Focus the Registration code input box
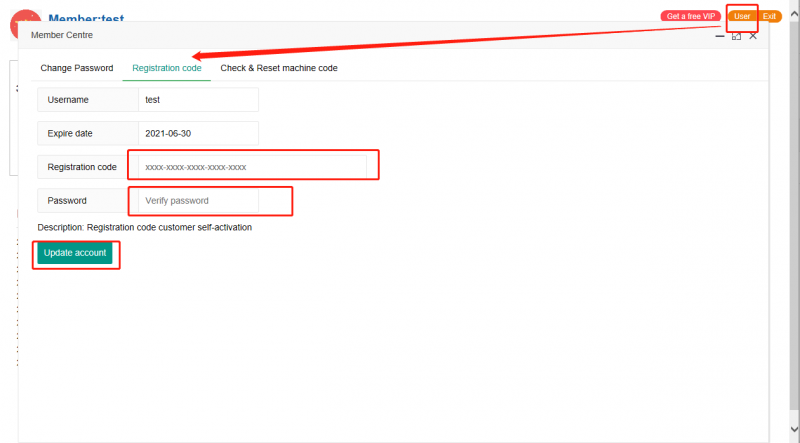 pyautogui.click(x=252, y=167)
